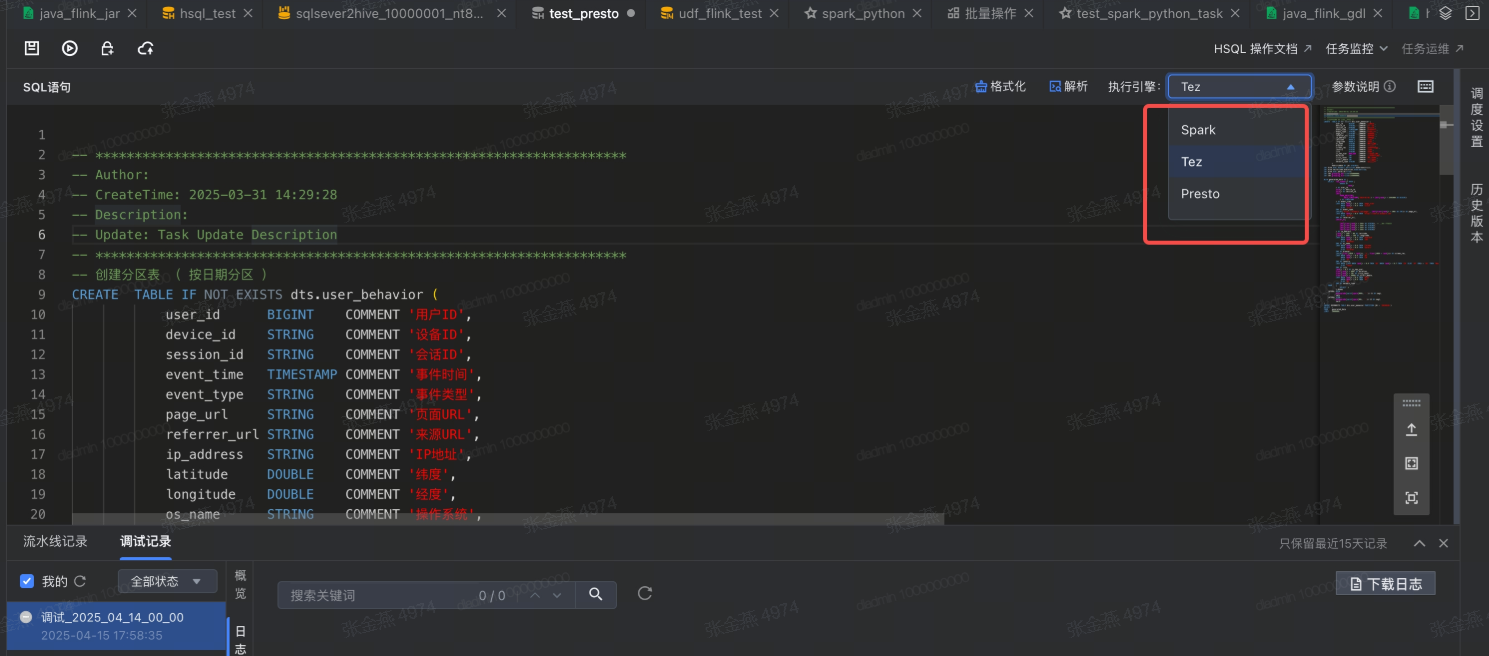The width and height of the screenshot is (1489, 656).
Task: Open the 执行引擎 Tez dropdown
Action: 1239,87
